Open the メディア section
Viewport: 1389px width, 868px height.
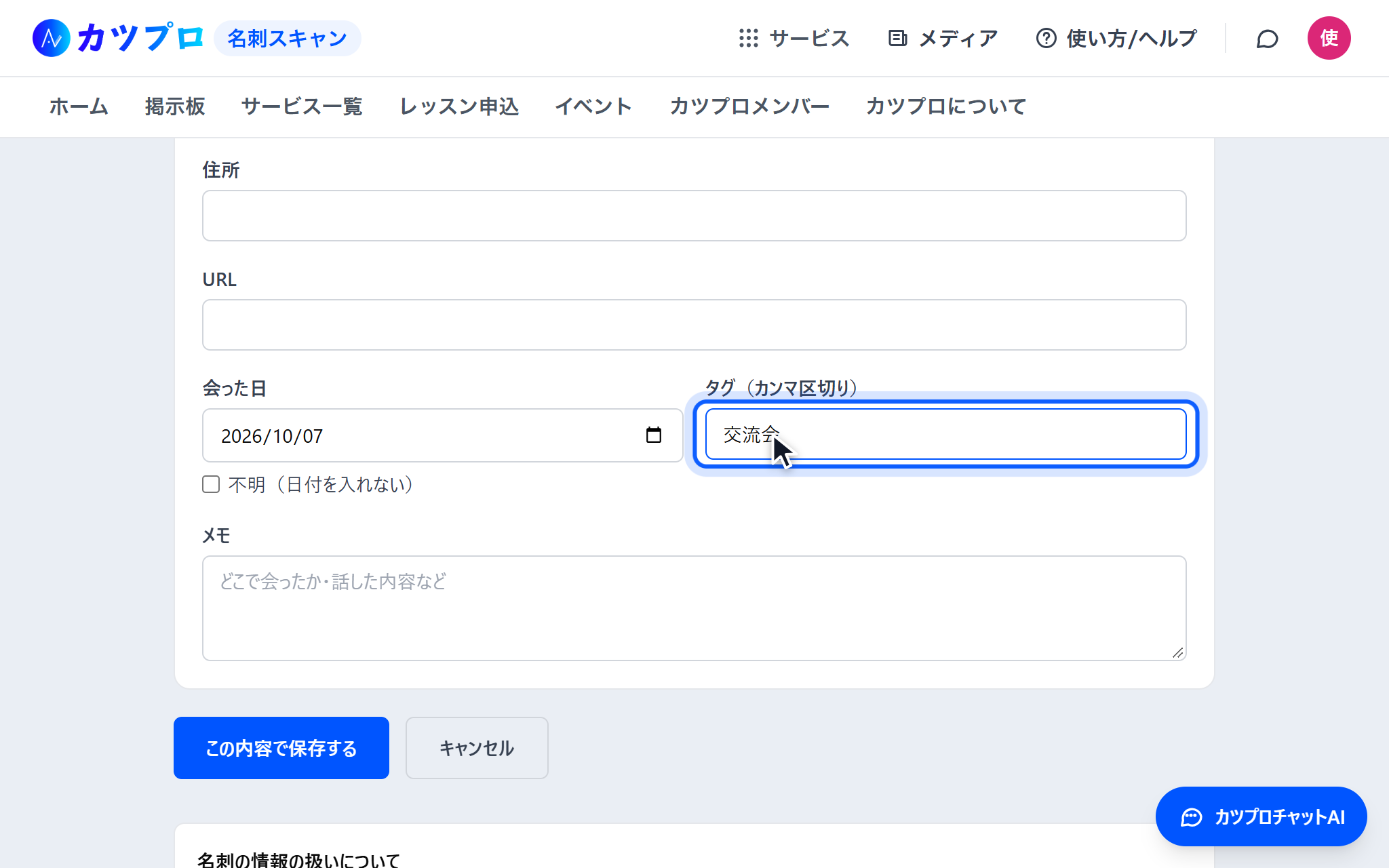click(x=943, y=39)
